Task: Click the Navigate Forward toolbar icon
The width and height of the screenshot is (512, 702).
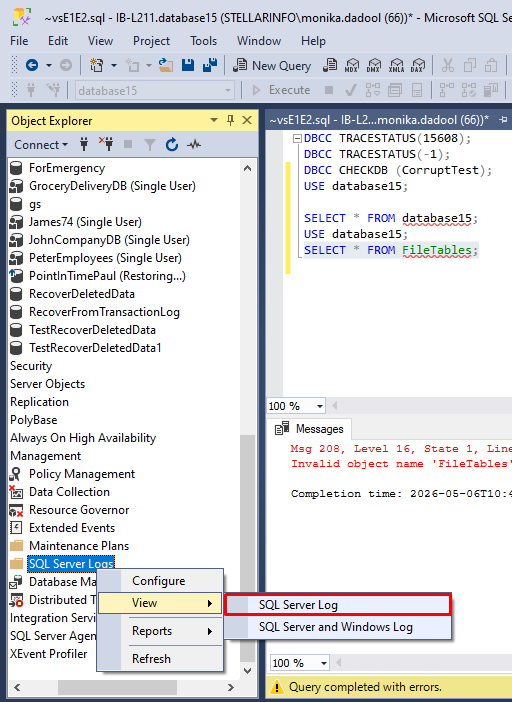Action: pyautogui.click(x=66, y=65)
